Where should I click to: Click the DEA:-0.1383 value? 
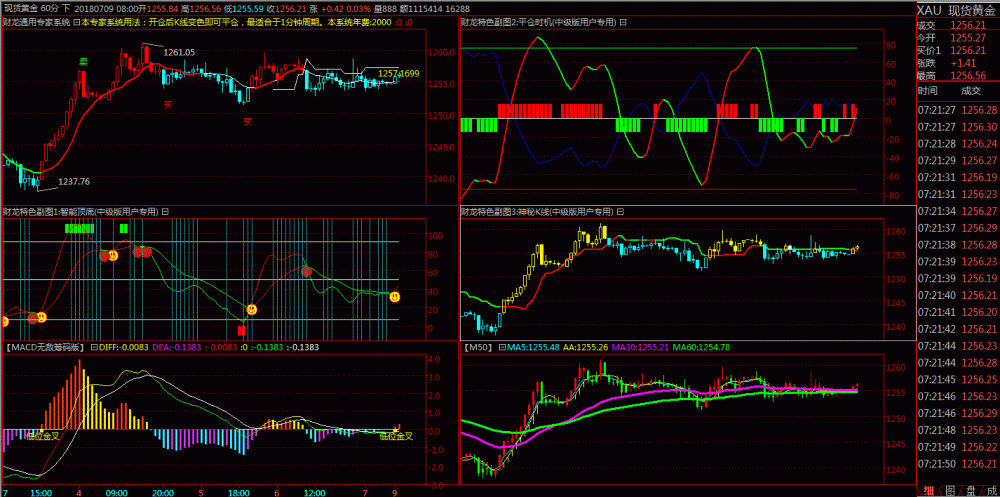(x=177, y=347)
